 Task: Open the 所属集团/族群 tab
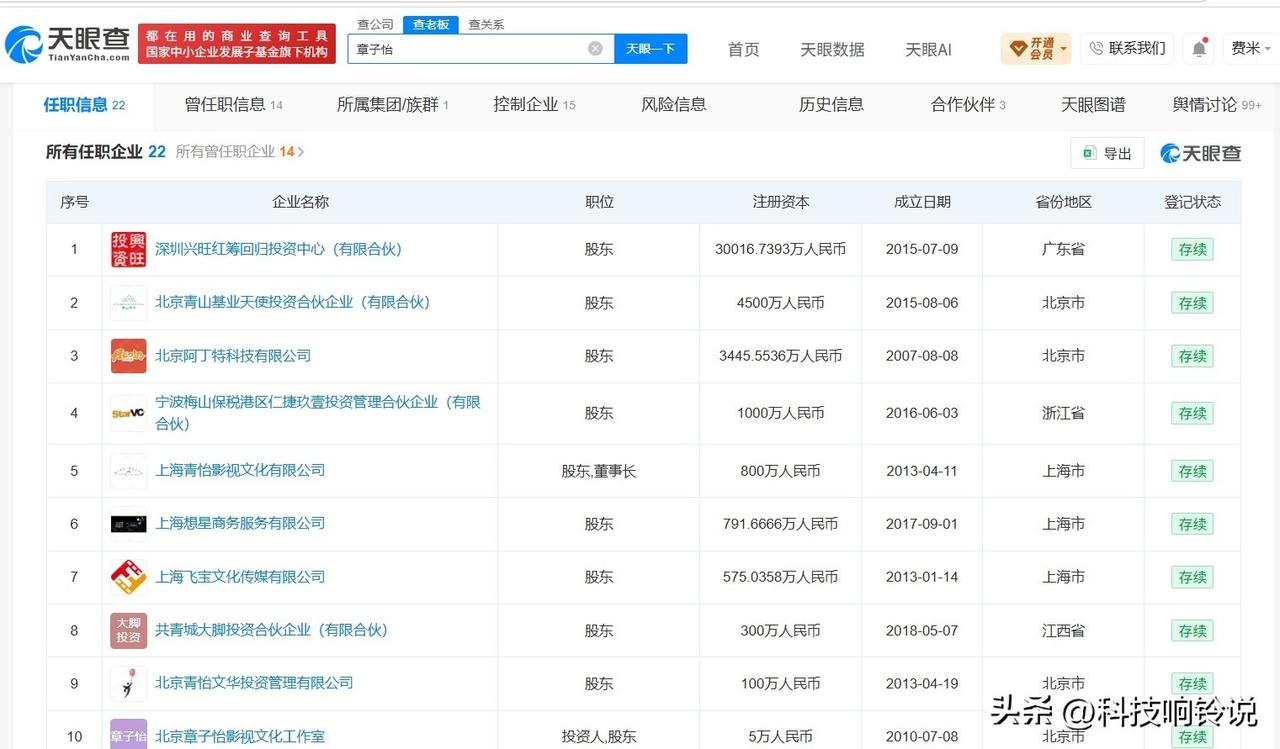point(393,105)
